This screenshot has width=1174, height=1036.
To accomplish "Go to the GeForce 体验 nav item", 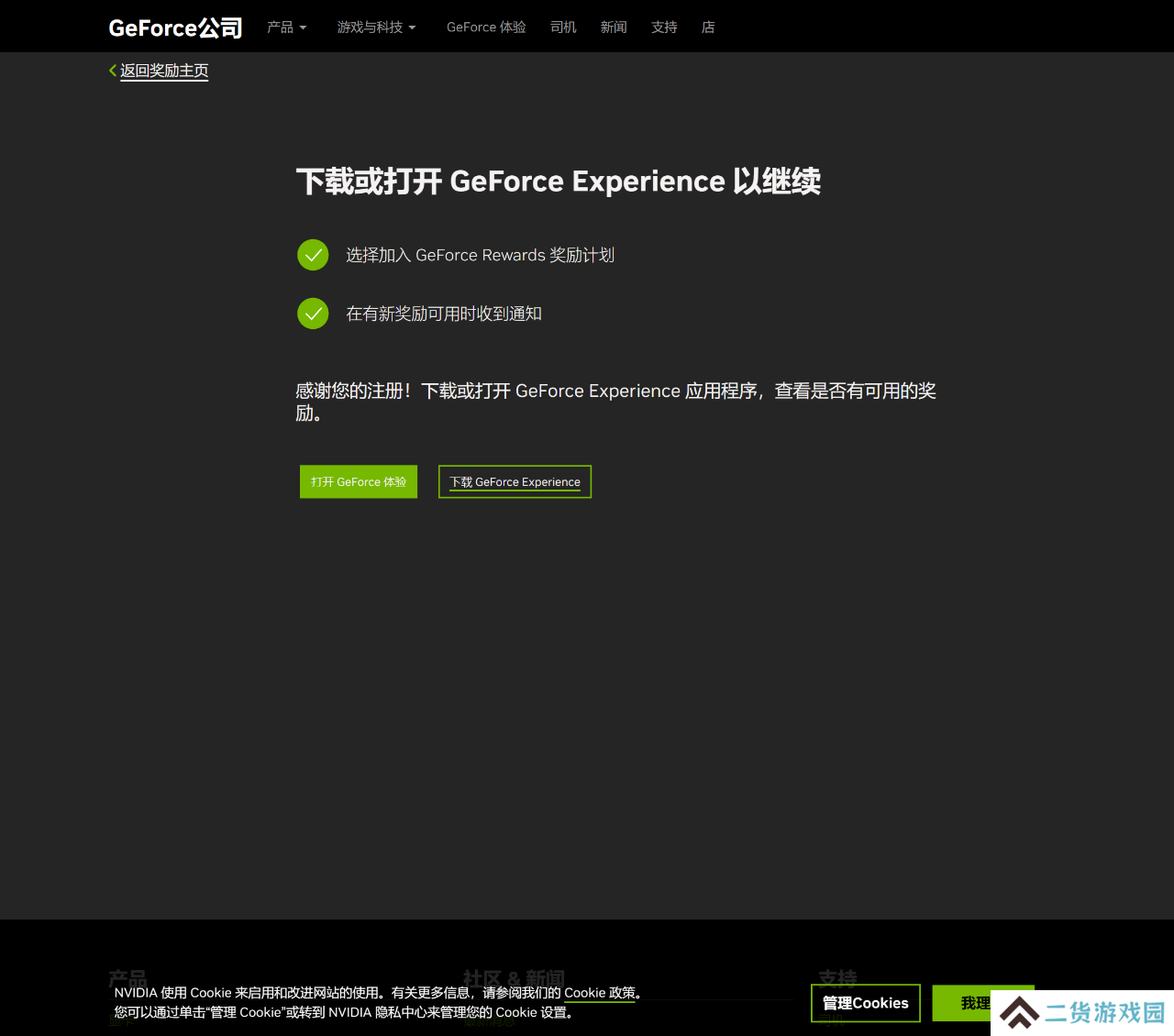I will click(x=486, y=28).
